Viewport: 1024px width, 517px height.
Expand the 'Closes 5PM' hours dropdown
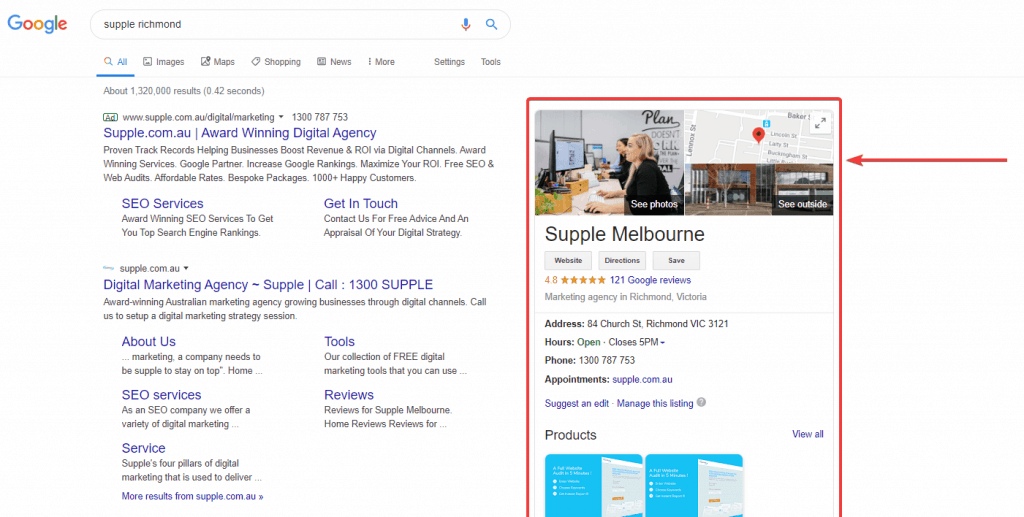(663, 343)
